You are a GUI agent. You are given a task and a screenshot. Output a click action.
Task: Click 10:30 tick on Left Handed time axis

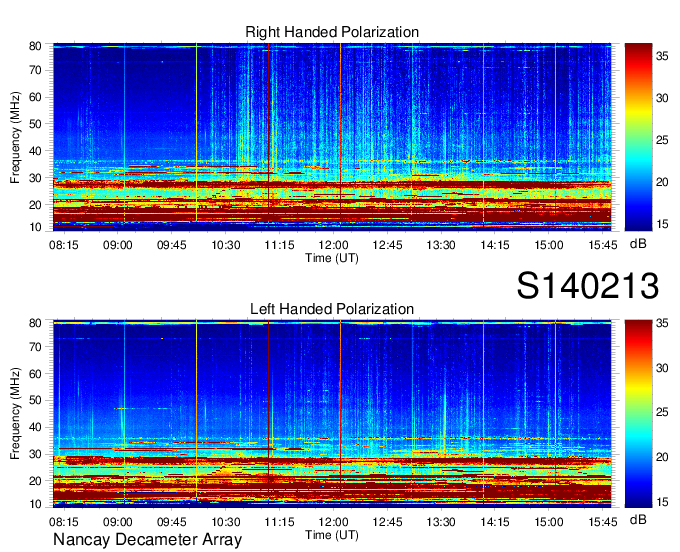click(226, 522)
